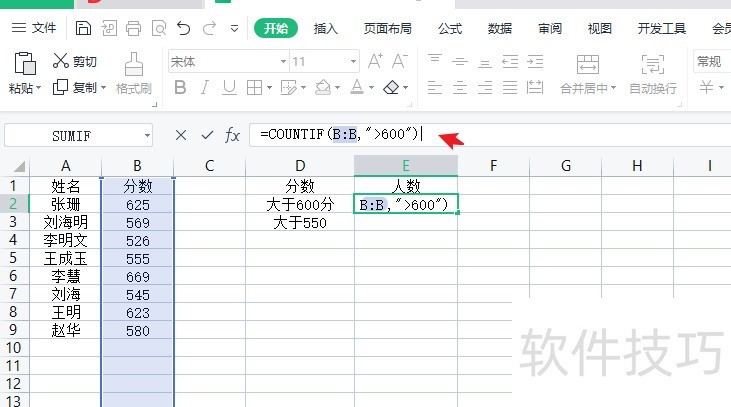The width and height of the screenshot is (731, 407).
Task: Expand the Name Box SUMIF dropdown
Action: tap(147, 136)
